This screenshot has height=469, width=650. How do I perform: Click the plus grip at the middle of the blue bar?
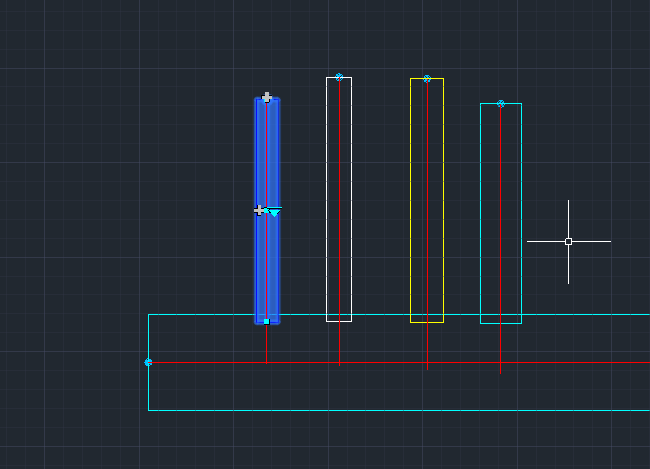click(x=259, y=210)
